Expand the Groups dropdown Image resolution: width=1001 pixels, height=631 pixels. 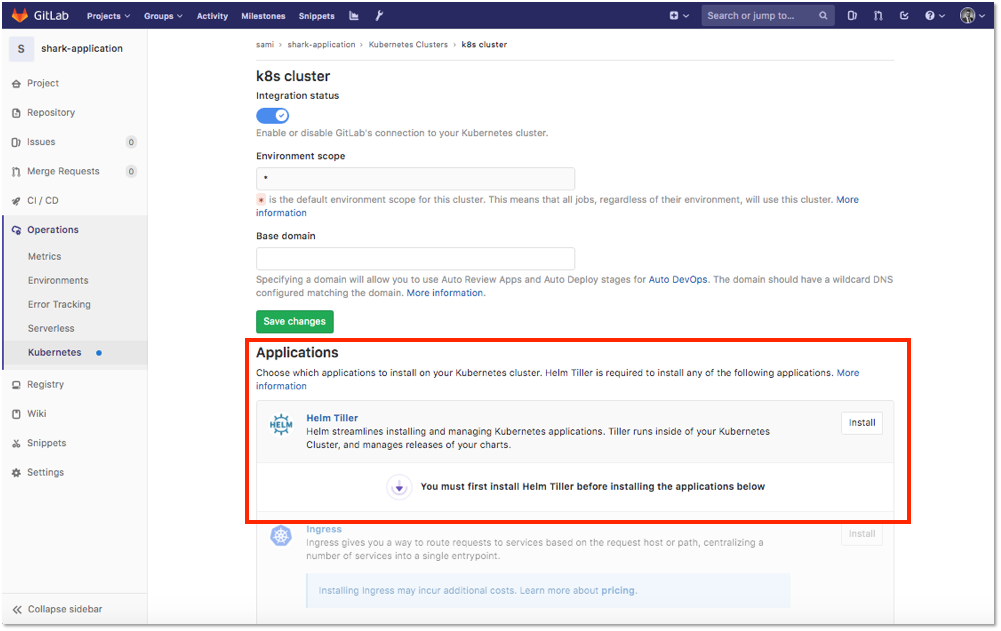pos(163,16)
